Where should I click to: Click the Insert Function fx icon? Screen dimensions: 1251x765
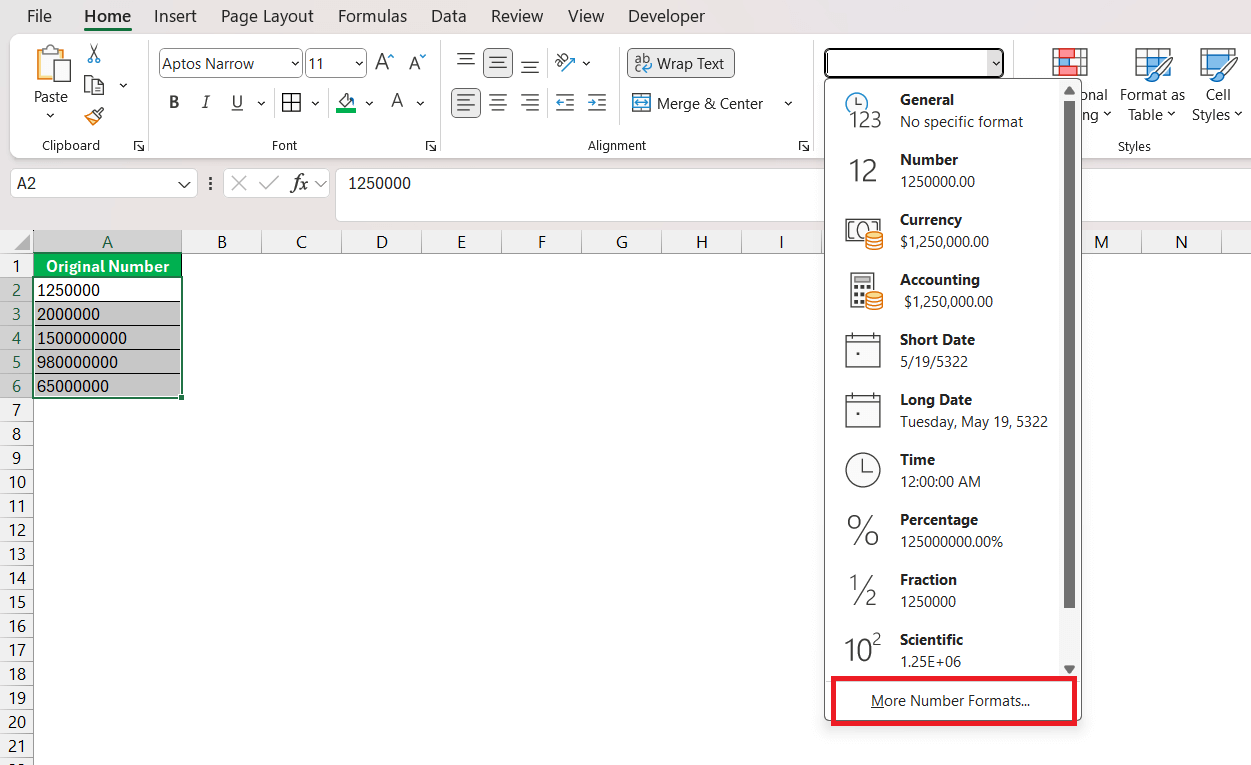tap(299, 183)
